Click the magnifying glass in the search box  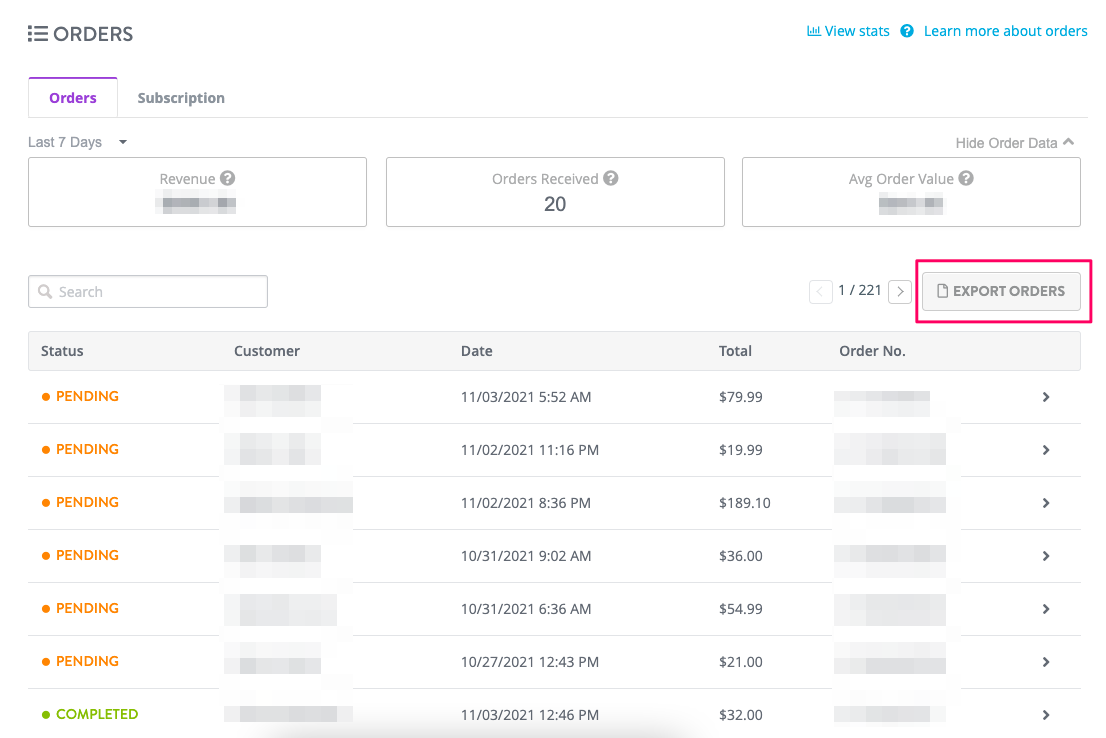point(45,291)
